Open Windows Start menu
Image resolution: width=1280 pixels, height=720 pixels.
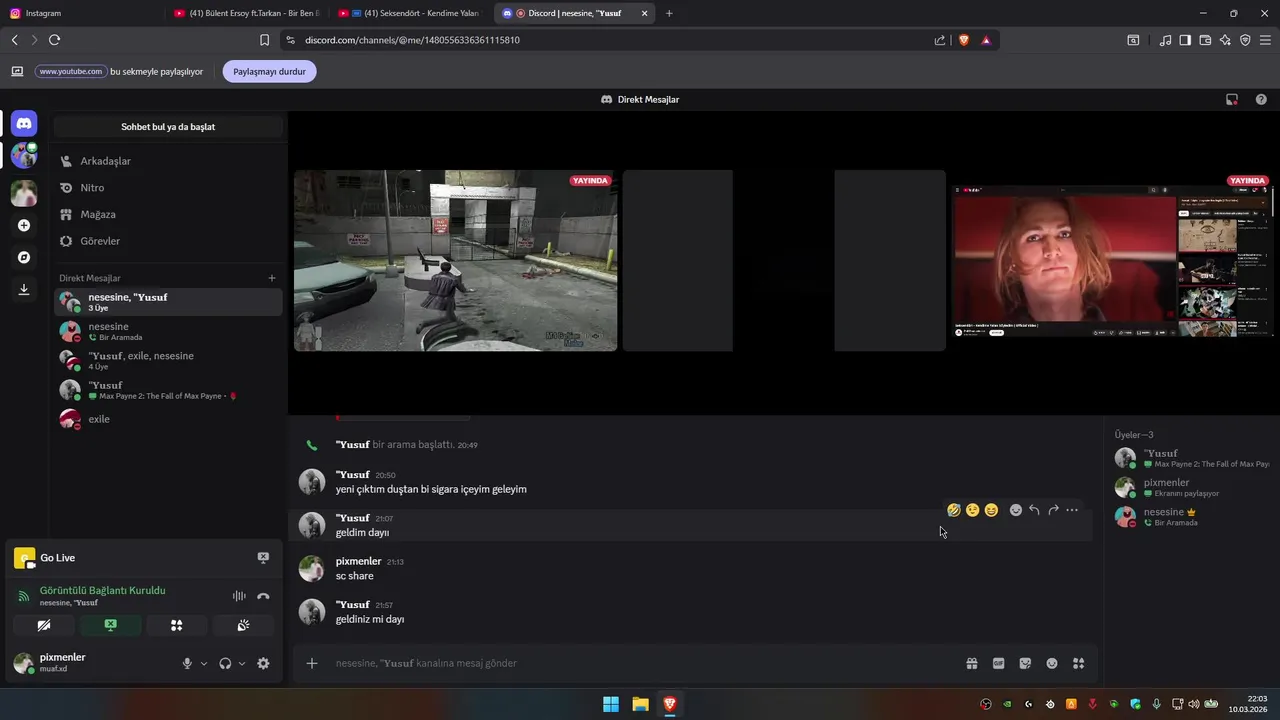(x=611, y=704)
